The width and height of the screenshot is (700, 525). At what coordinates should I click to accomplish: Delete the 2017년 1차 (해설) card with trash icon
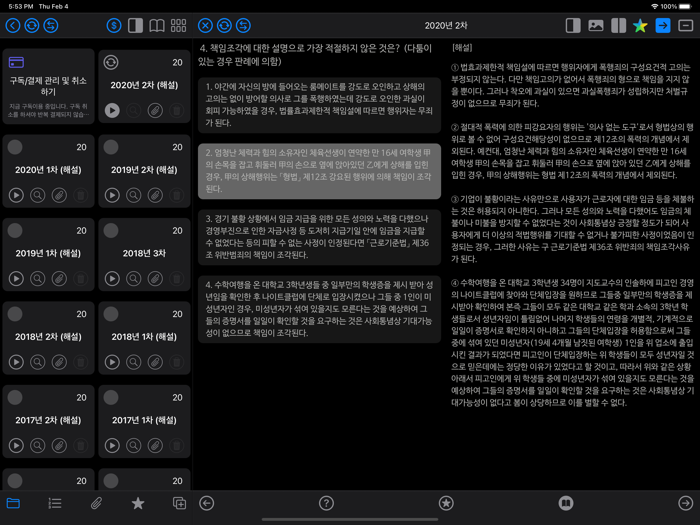click(176, 445)
